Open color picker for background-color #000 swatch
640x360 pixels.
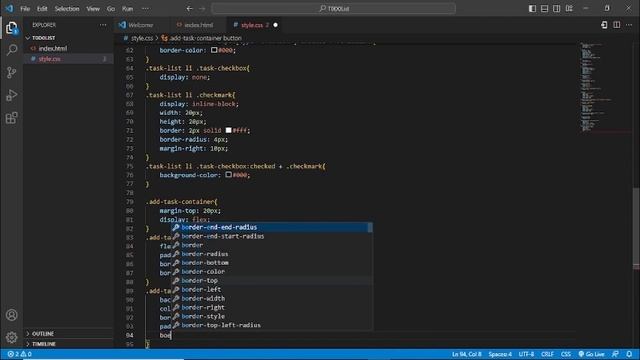click(x=229, y=175)
